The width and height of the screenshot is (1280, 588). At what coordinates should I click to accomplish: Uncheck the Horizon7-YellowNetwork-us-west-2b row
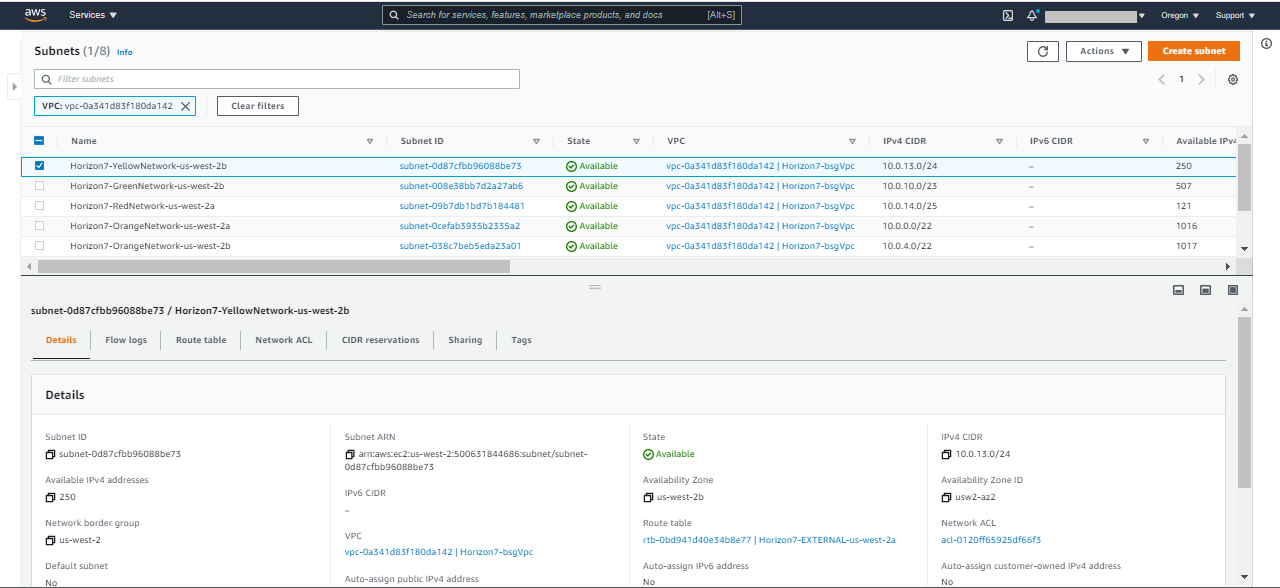pos(40,166)
